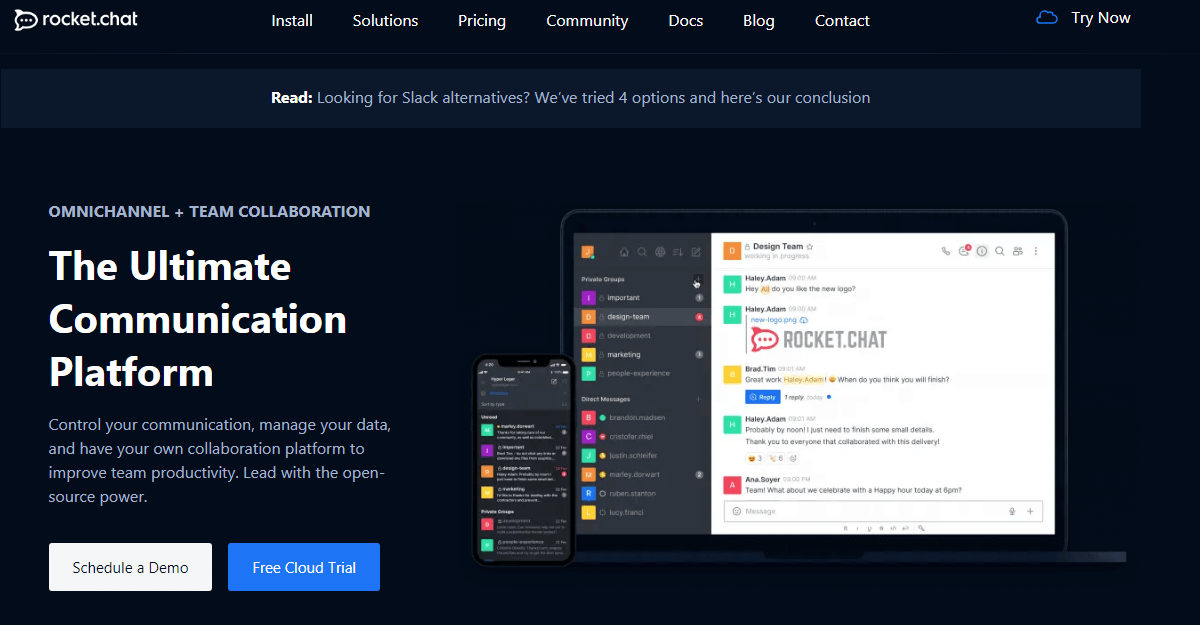
Task: Select the marketing private group in laptop sidebar
Action: tap(643, 355)
